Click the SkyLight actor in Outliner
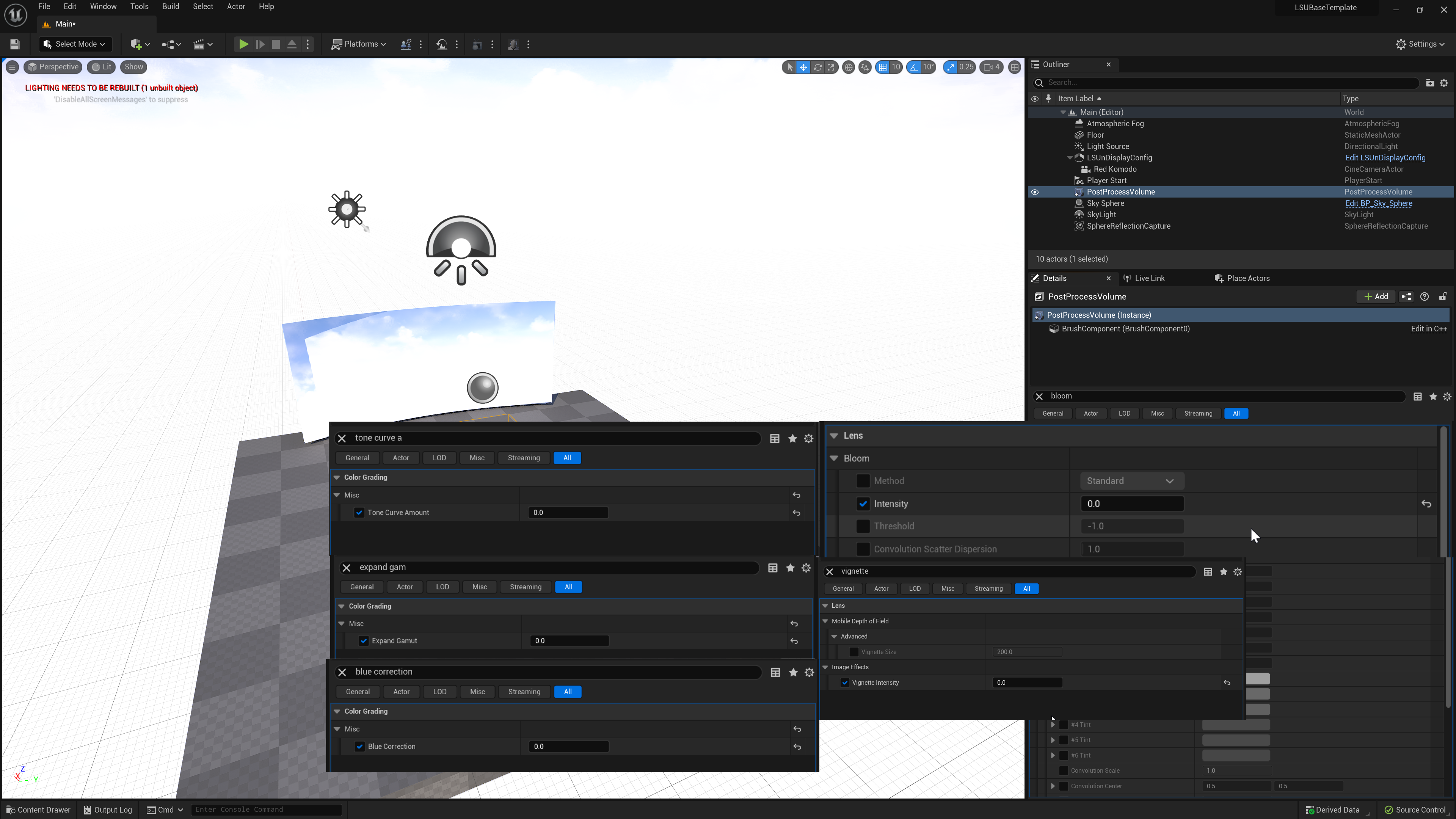This screenshot has height=819, width=1456. (1101, 214)
